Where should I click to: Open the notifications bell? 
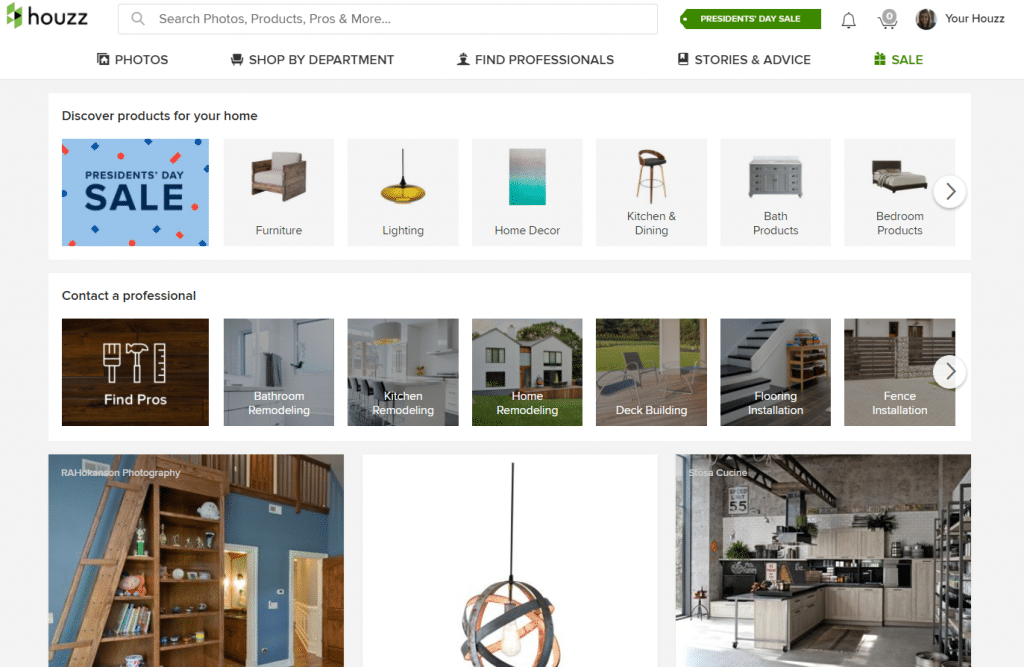848,20
